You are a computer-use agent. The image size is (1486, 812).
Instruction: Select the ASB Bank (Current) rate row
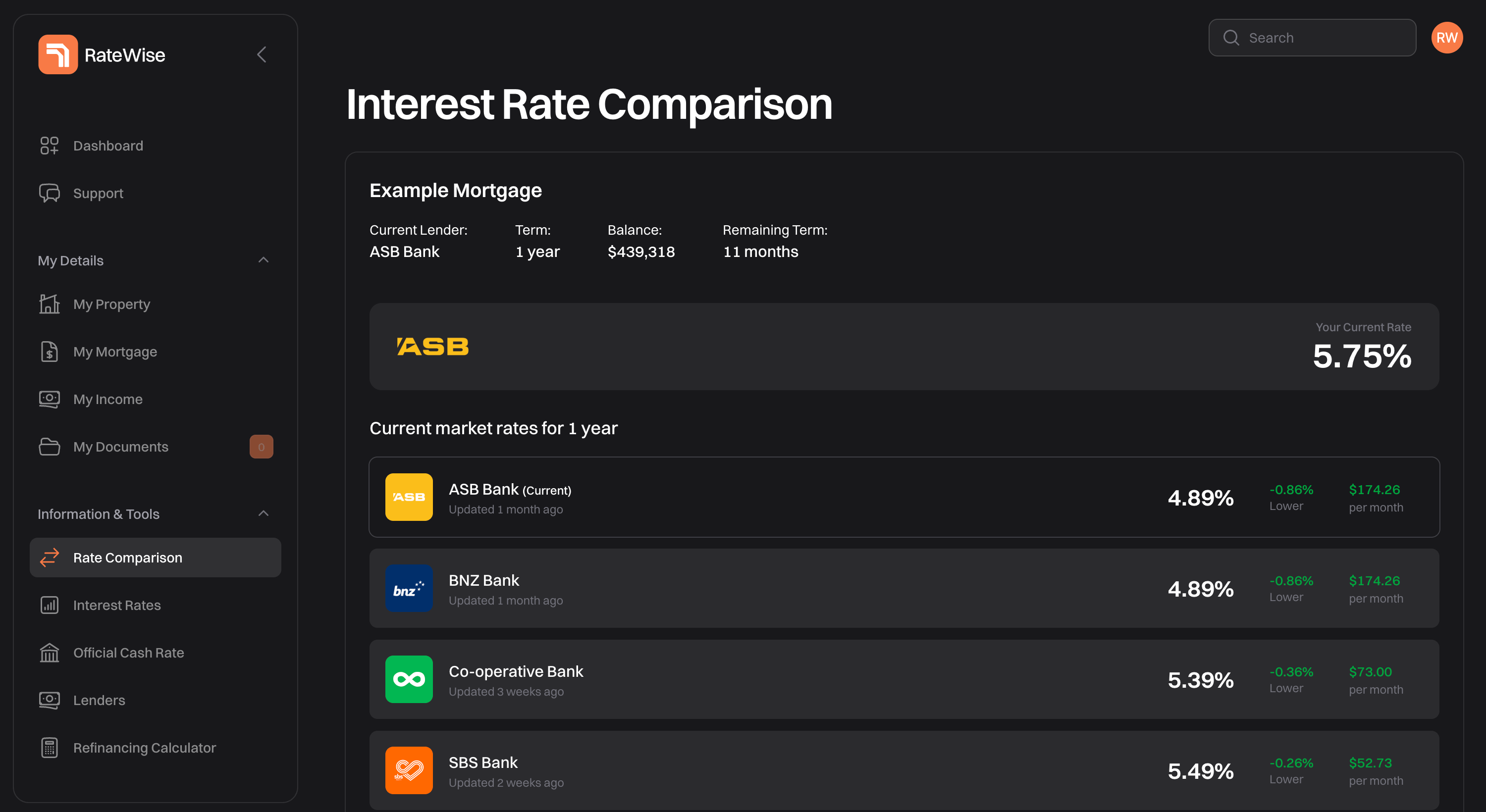(904, 497)
